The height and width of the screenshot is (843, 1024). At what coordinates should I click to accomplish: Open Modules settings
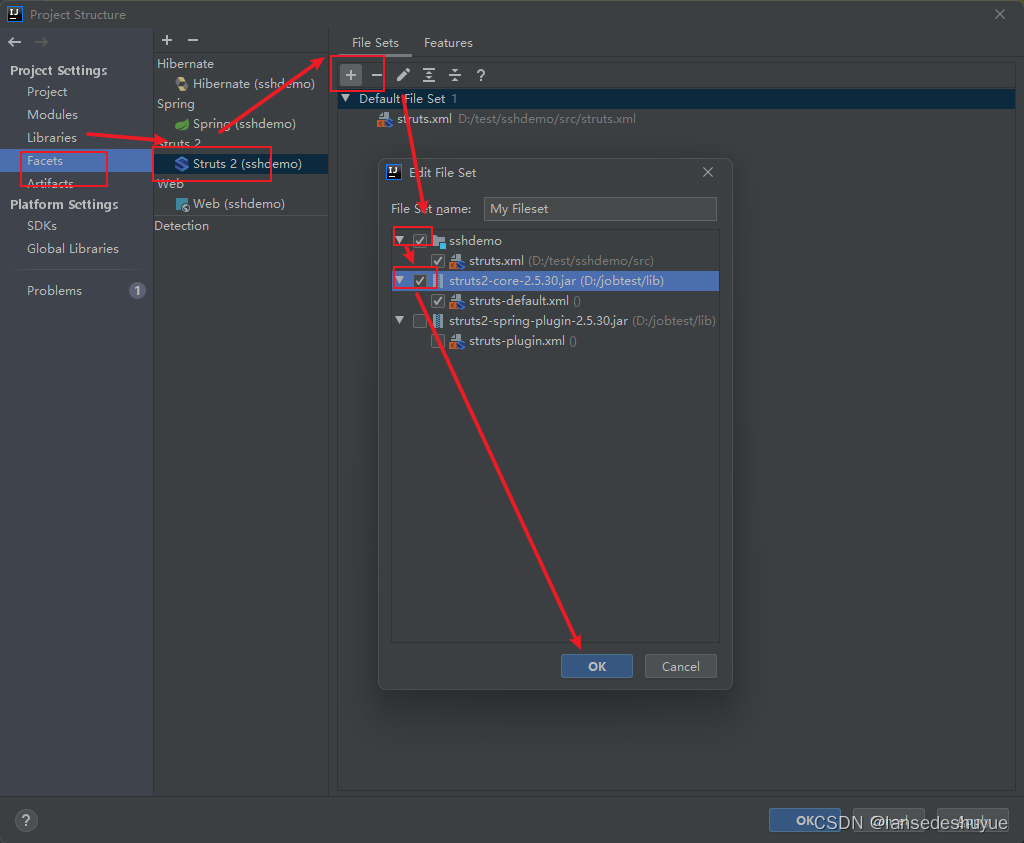pyautogui.click(x=52, y=115)
